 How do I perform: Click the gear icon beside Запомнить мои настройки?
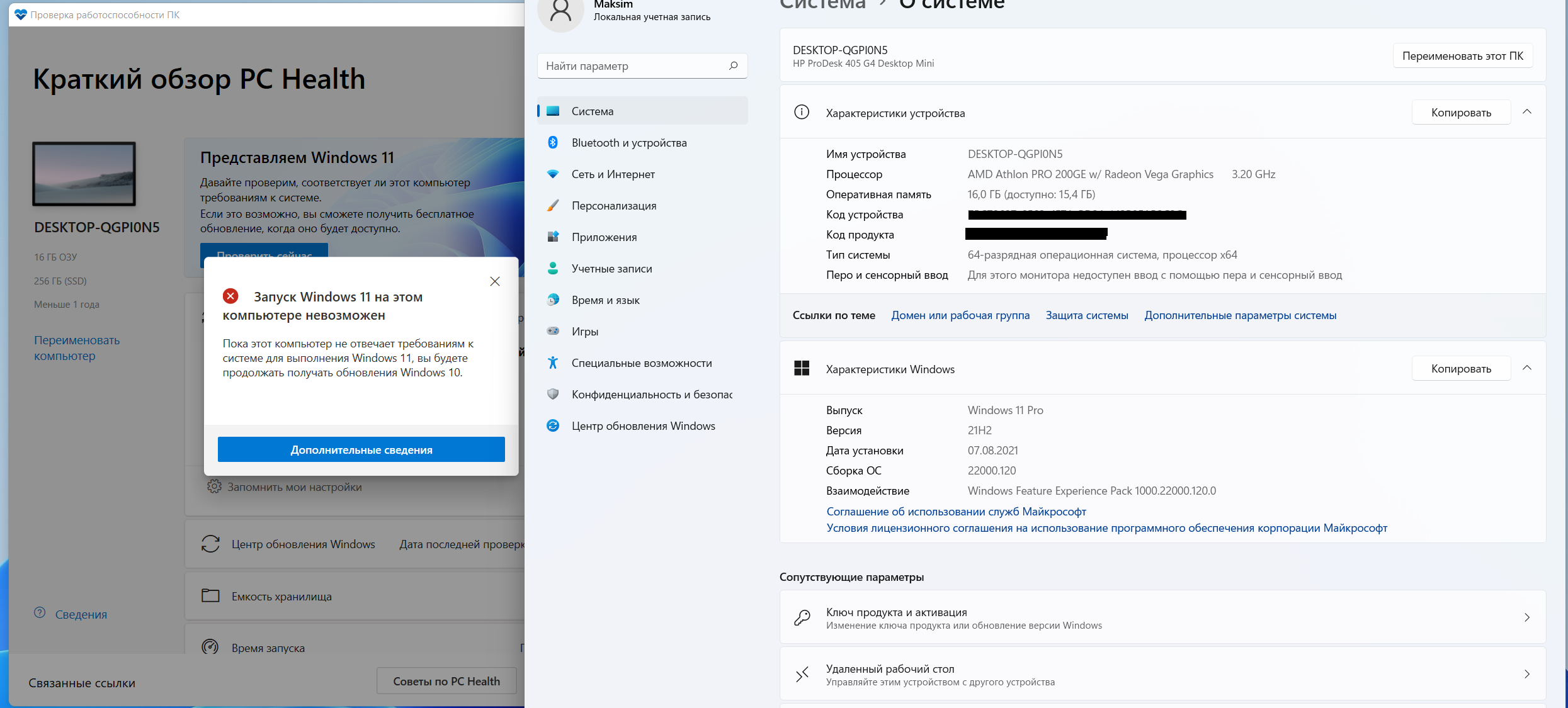[x=214, y=486]
